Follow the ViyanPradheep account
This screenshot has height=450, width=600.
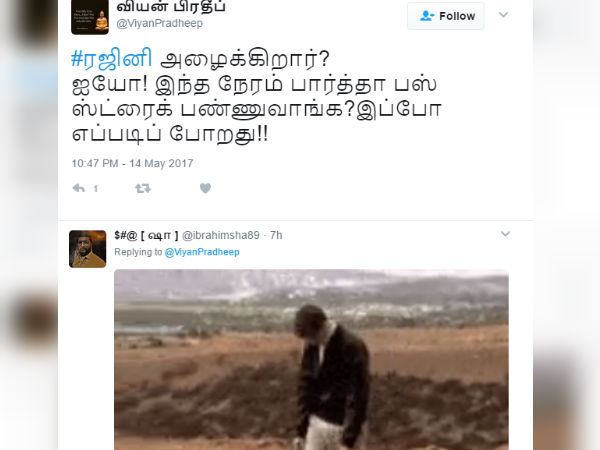tap(446, 16)
